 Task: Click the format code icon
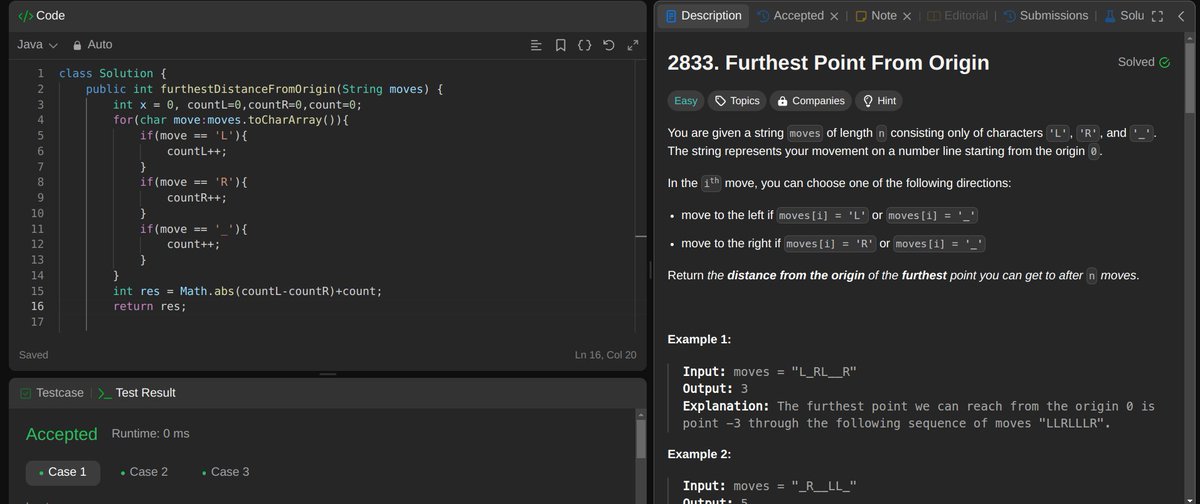pyautogui.click(x=536, y=45)
